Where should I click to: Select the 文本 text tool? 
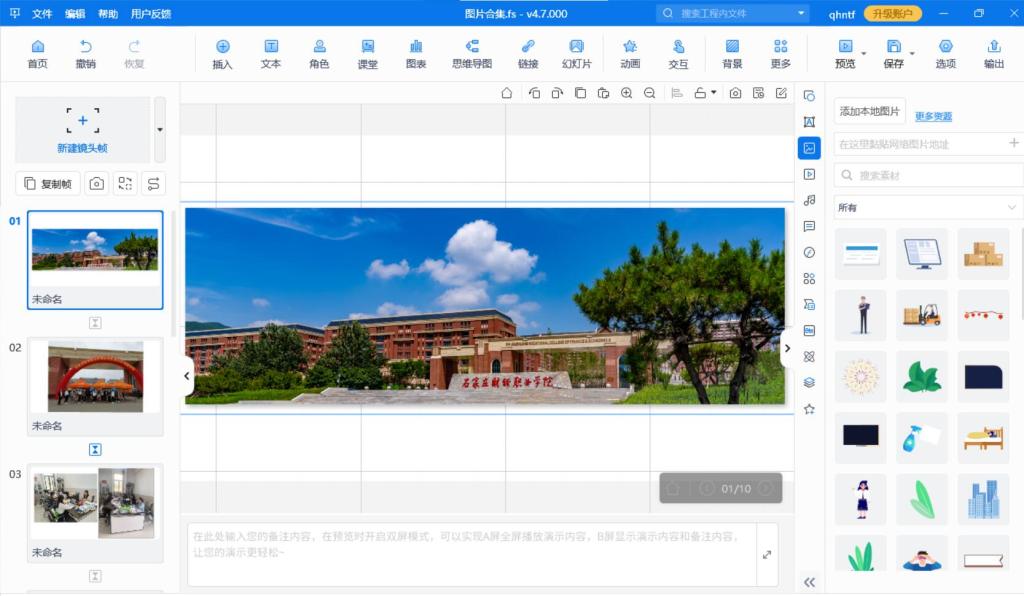(x=270, y=54)
